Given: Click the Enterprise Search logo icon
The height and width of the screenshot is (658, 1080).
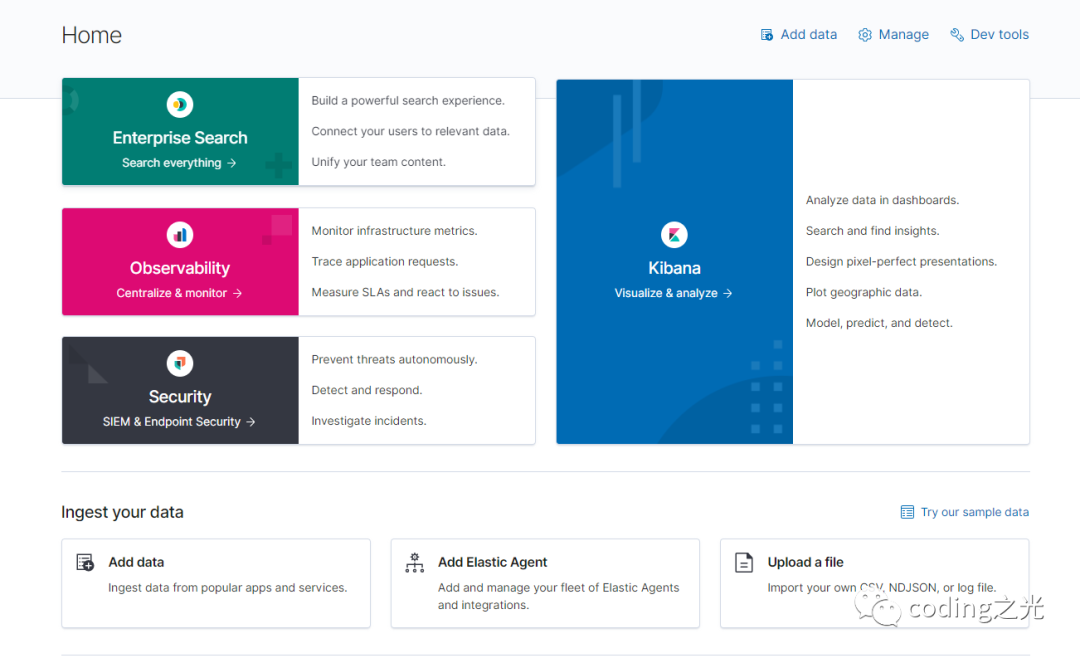Looking at the screenshot, I should click(x=180, y=105).
